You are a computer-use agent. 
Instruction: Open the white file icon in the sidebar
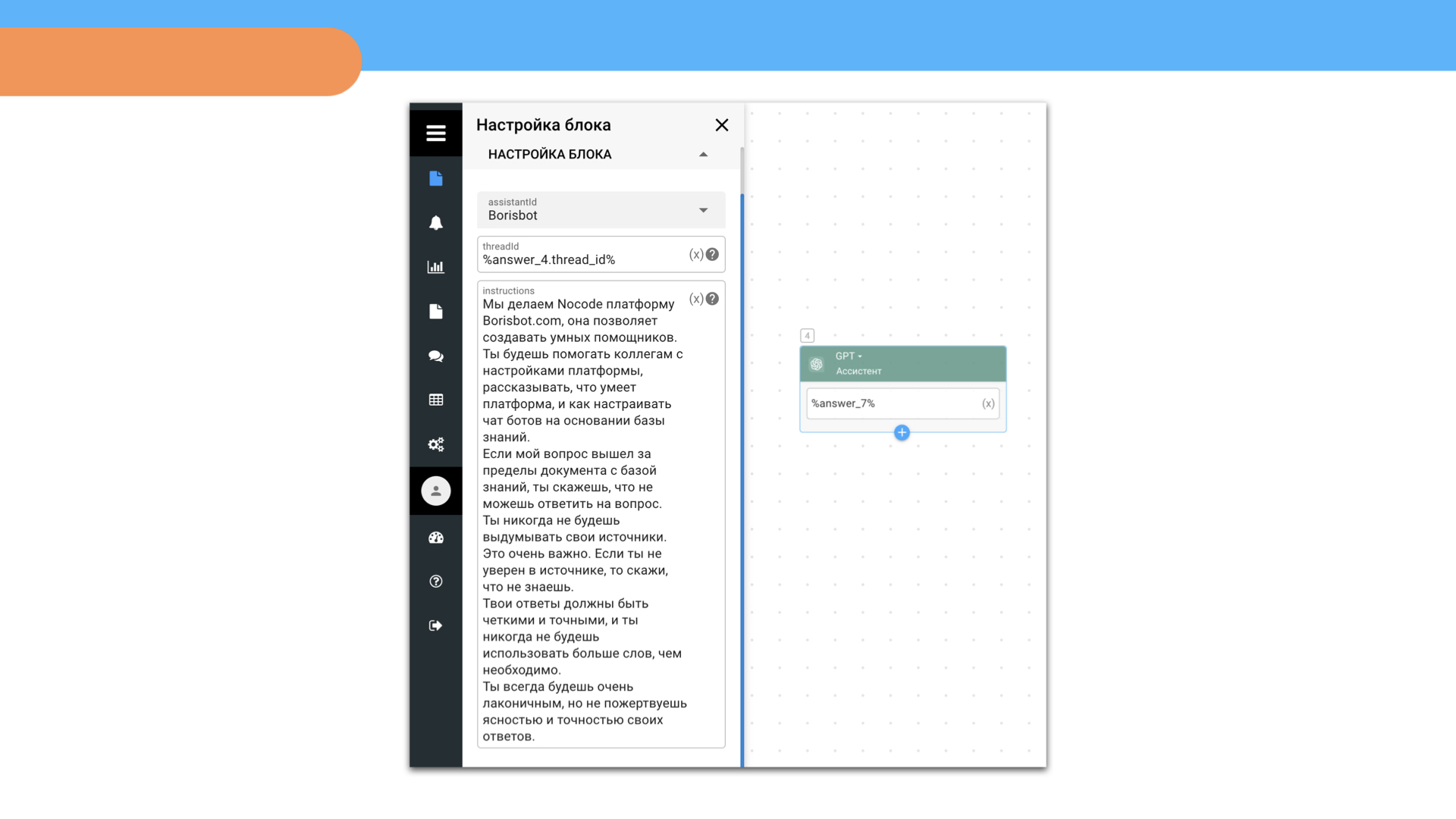click(435, 312)
